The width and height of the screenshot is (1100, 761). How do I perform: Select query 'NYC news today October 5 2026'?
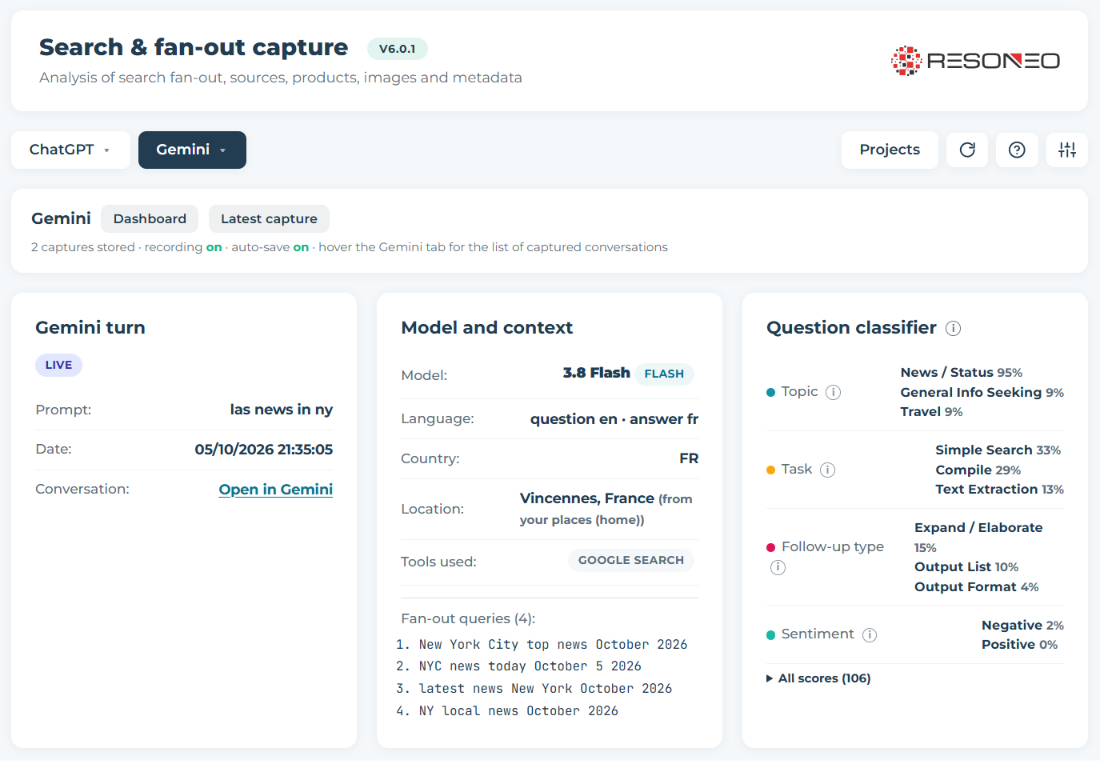coord(530,666)
